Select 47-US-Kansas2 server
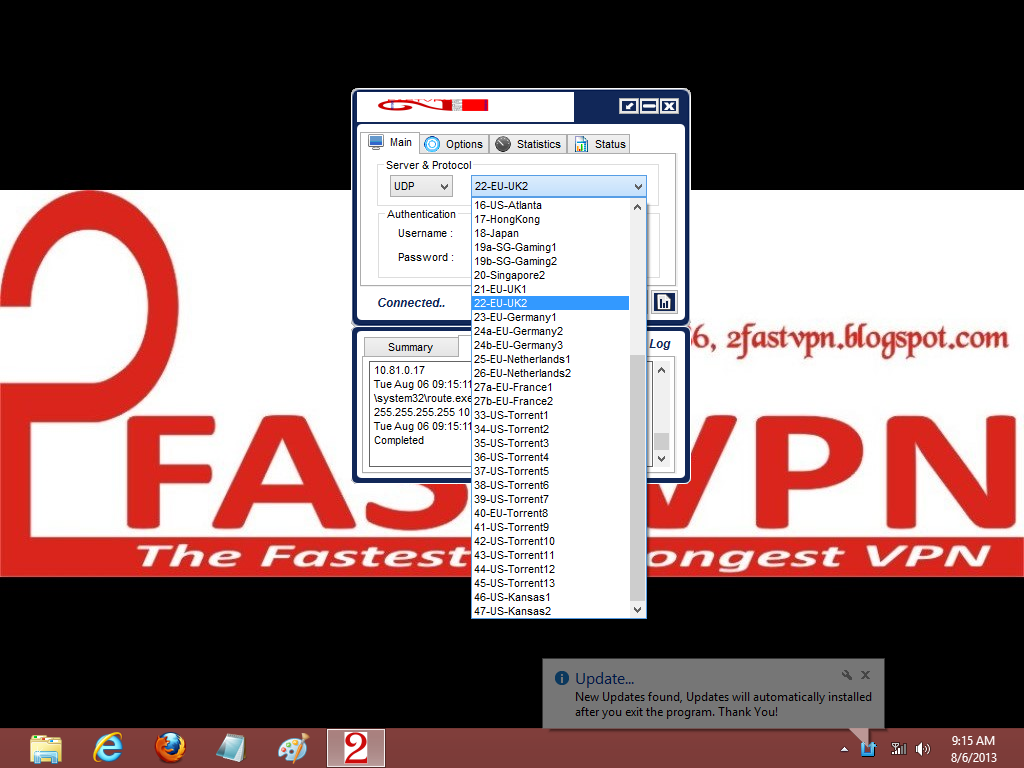 point(550,611)
